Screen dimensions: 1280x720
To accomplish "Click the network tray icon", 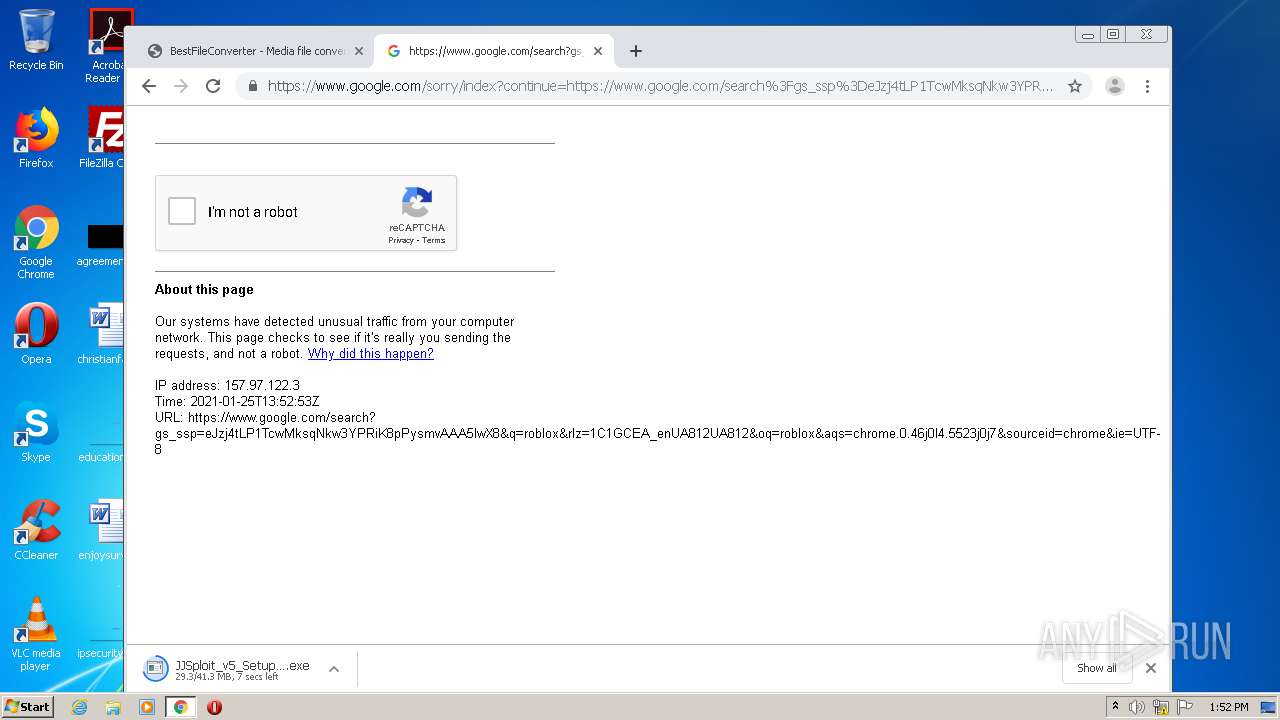I will 1161,707.
